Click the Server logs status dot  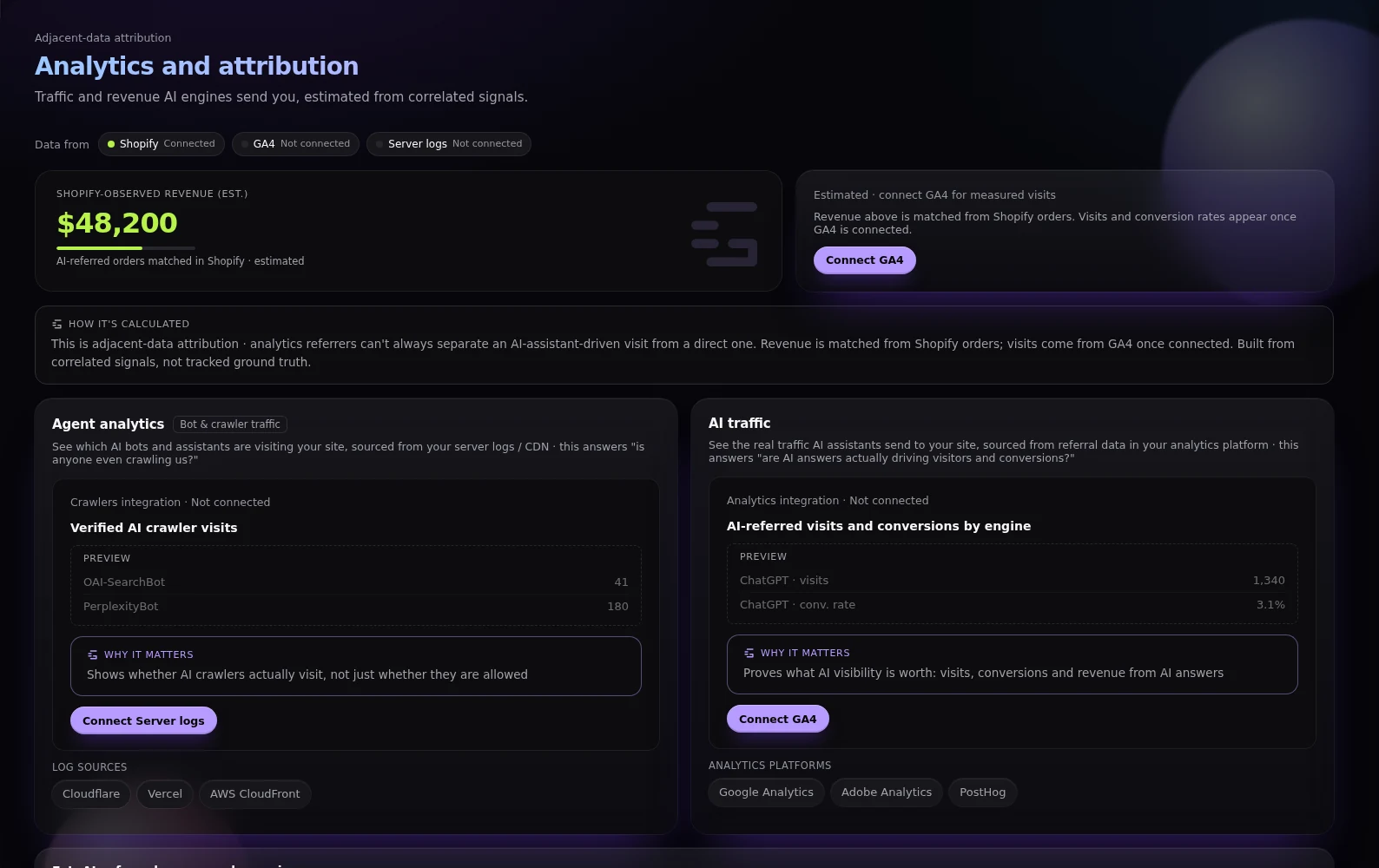tap(379, 144)
